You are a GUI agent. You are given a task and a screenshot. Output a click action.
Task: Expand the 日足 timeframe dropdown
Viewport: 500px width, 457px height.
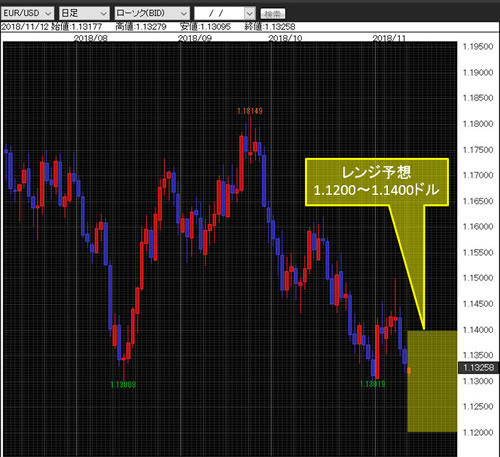pyautogui.click(x=84, y=13)
